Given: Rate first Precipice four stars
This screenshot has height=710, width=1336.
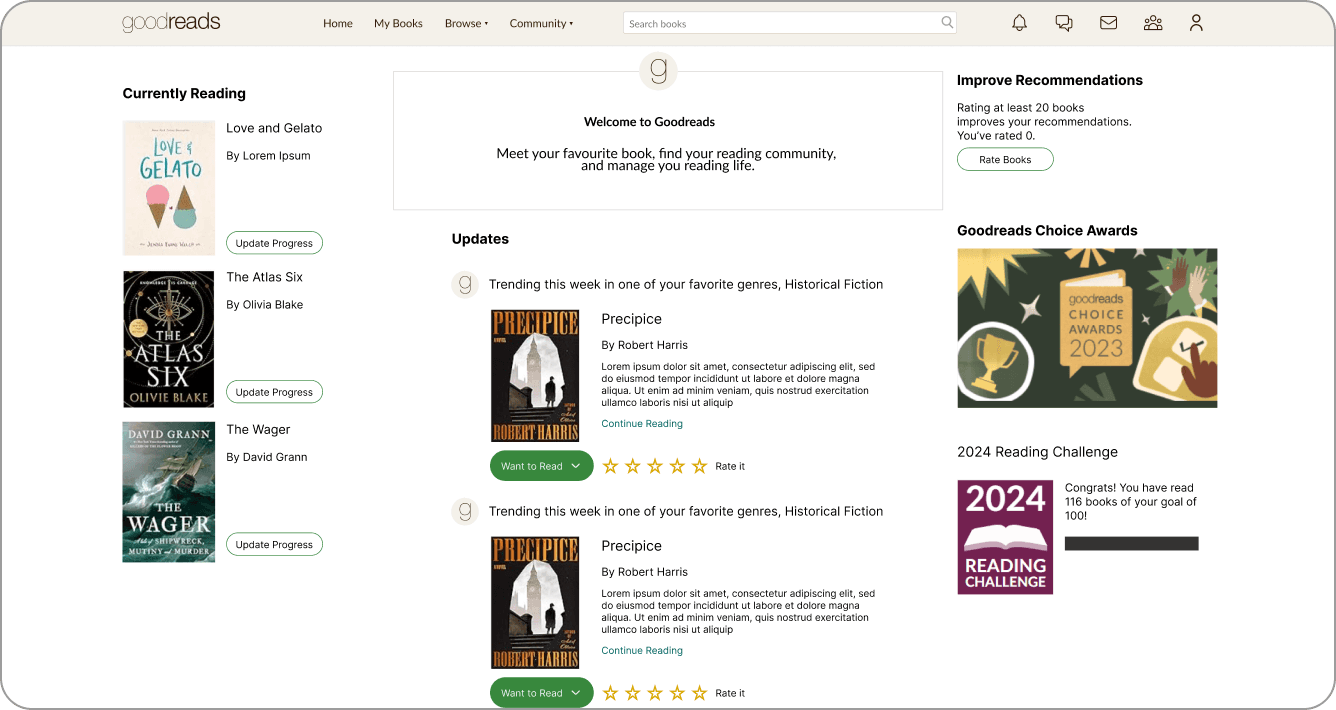Looking at the screenshot, I should pos(677,466).
